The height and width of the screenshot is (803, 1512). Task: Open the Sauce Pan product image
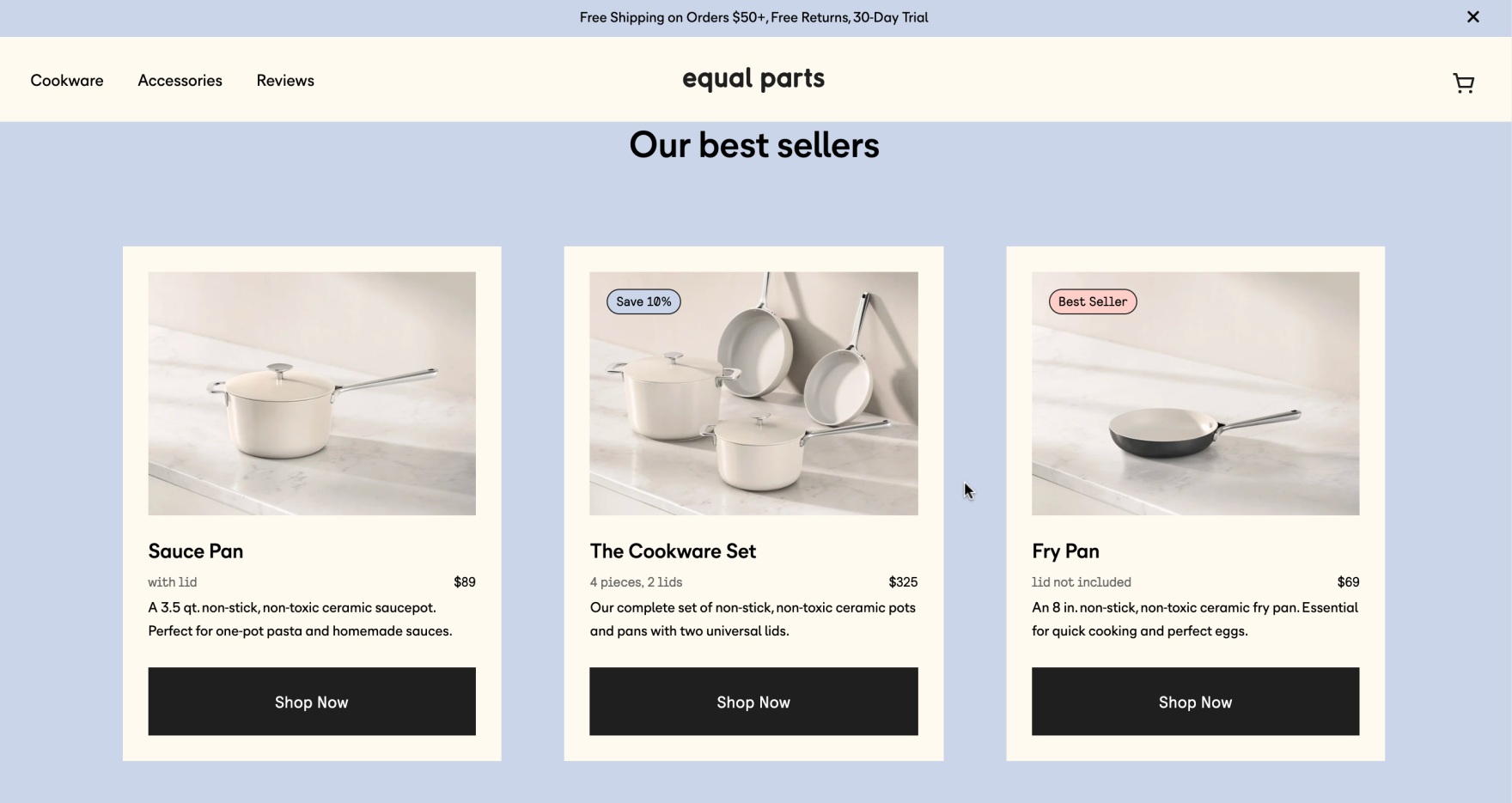coord(312,393)
